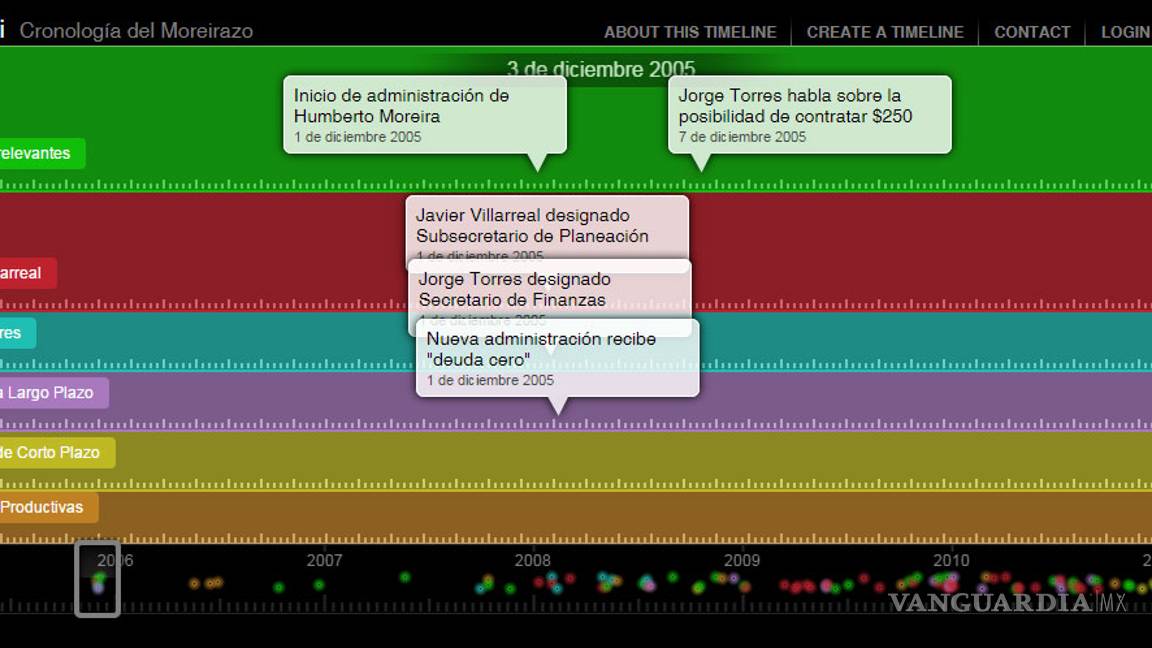
Task: Click the red 'Villarreal' category label
Action: pos(24,273)
